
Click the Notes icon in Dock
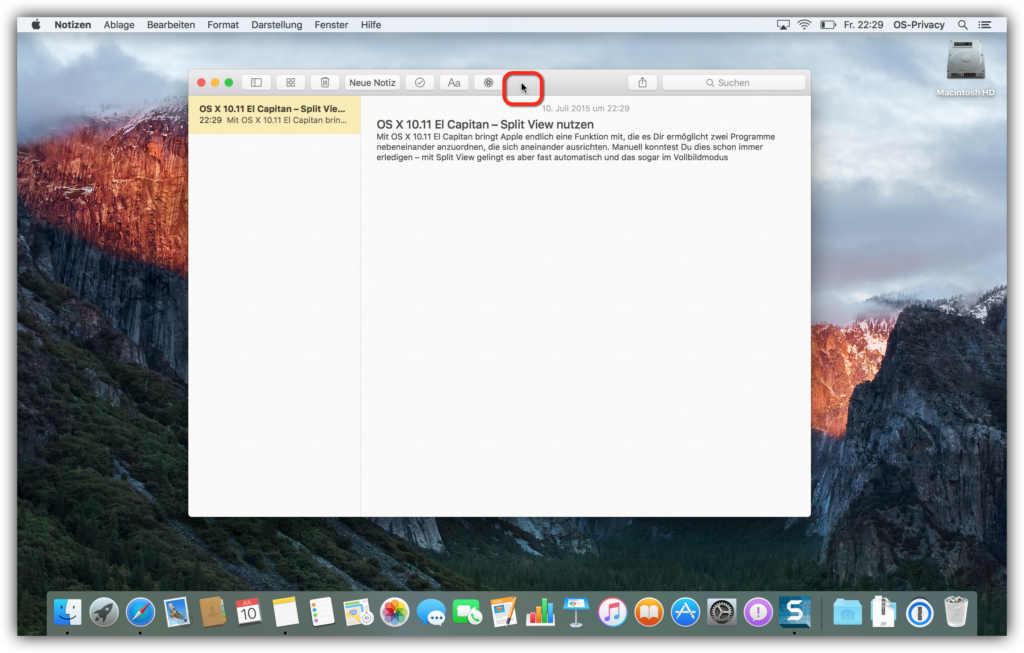[x=285, y=613]
